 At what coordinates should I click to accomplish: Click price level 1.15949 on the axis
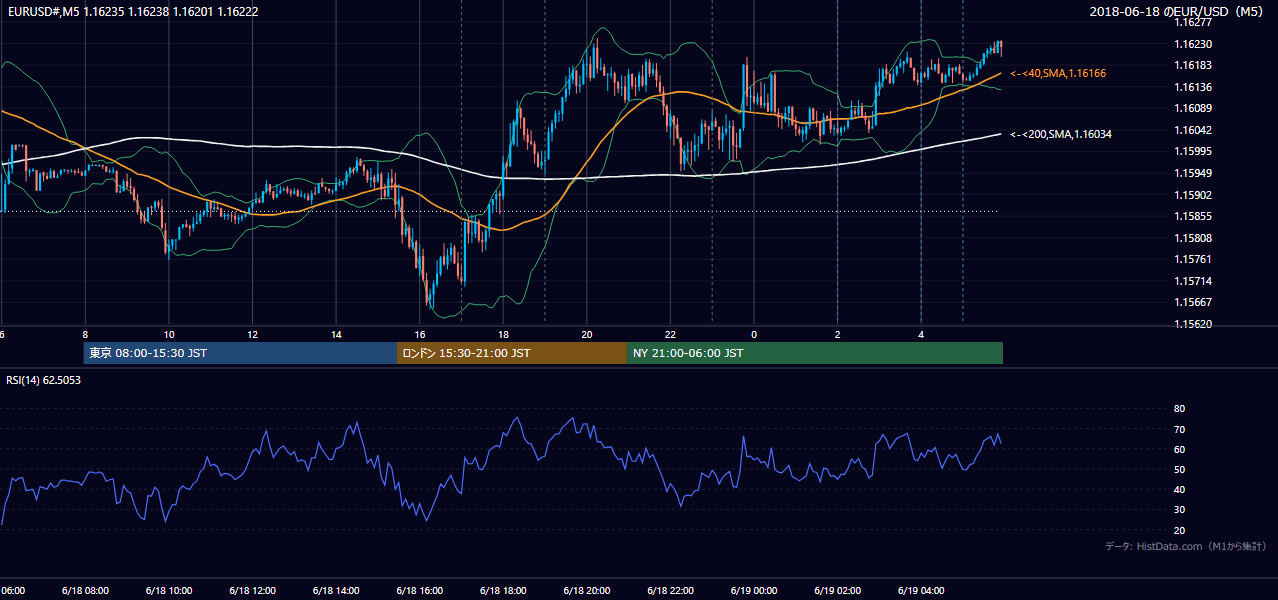[x=1193, y=173]
